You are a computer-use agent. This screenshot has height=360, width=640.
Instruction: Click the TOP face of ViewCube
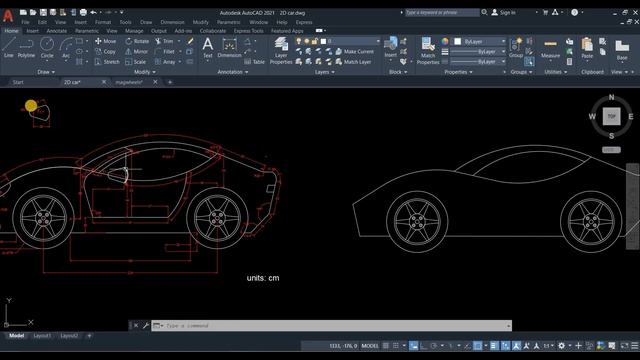(611, 116)
